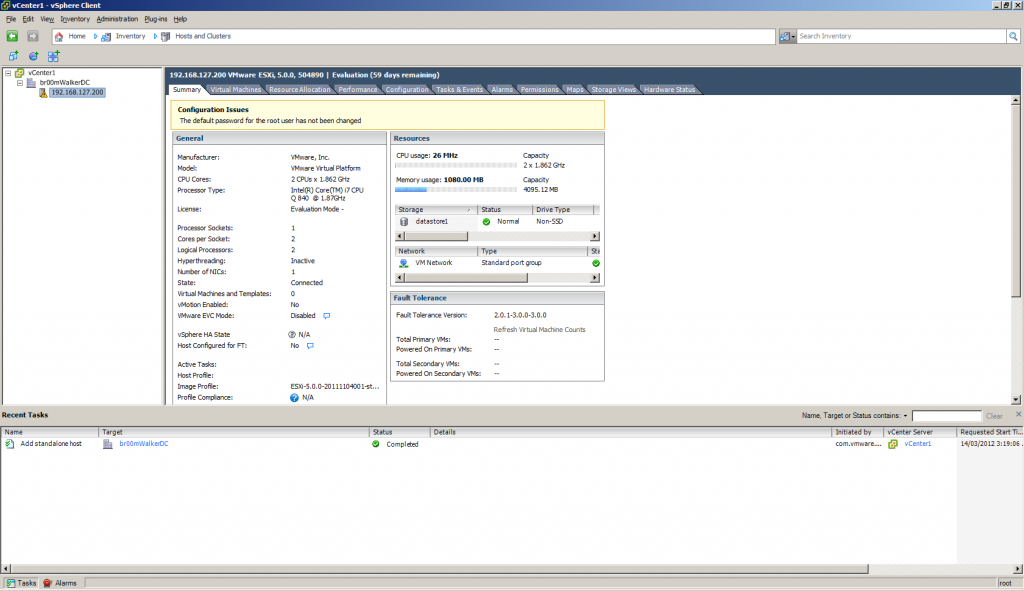Collapse the vCenter1 tree node
1024x591 pixels.
(8, 73)
